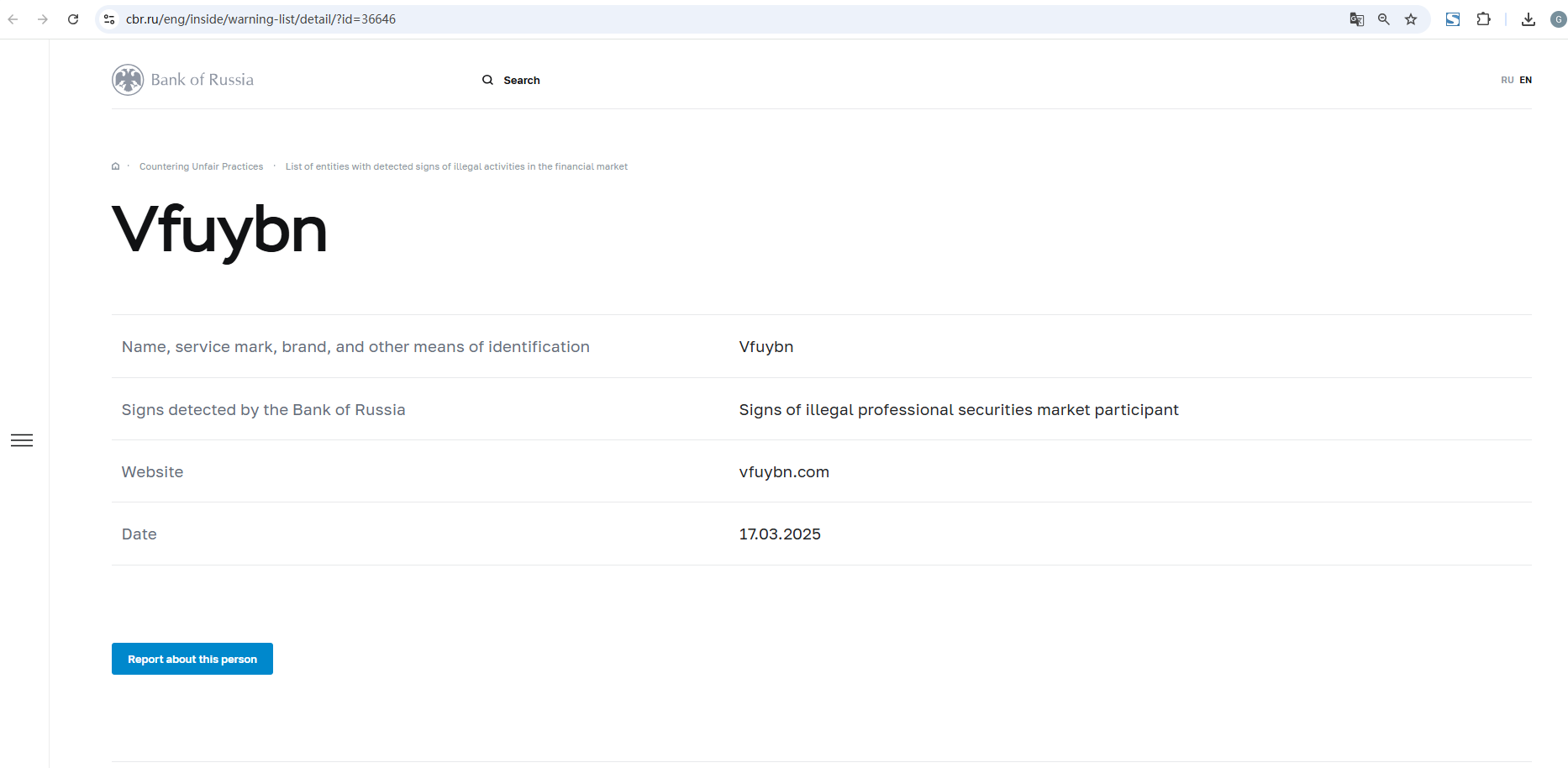1568x768 pixels.
Task: Open the browser extensions puzzle icon
Action: 1483,19
